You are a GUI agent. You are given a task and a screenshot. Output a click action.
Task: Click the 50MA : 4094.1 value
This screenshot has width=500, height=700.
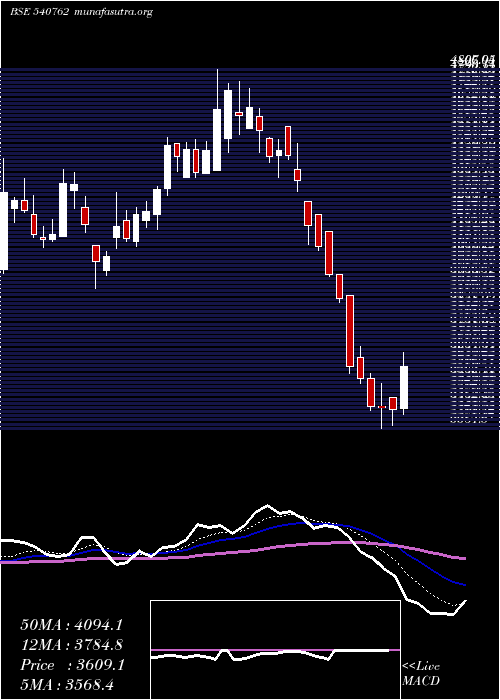(x=71, y=625)
